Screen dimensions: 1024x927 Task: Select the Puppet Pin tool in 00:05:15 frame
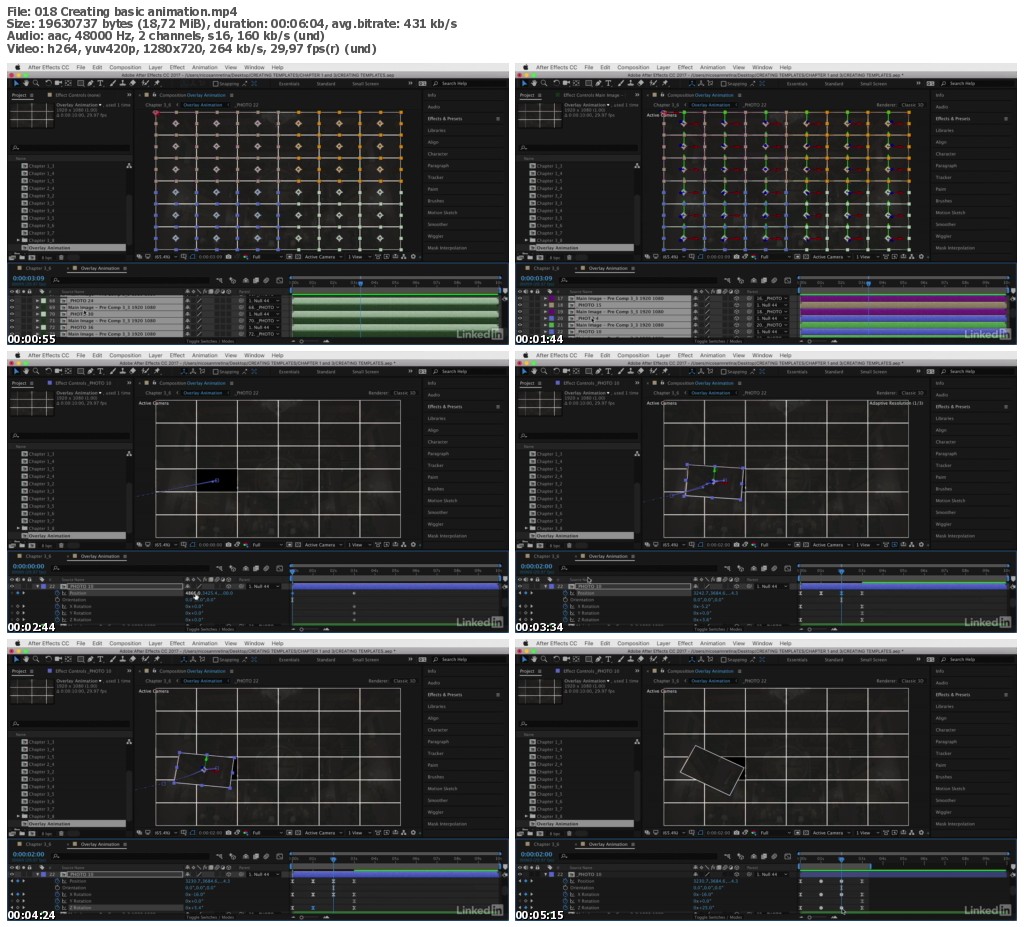[x=665, y=660]
